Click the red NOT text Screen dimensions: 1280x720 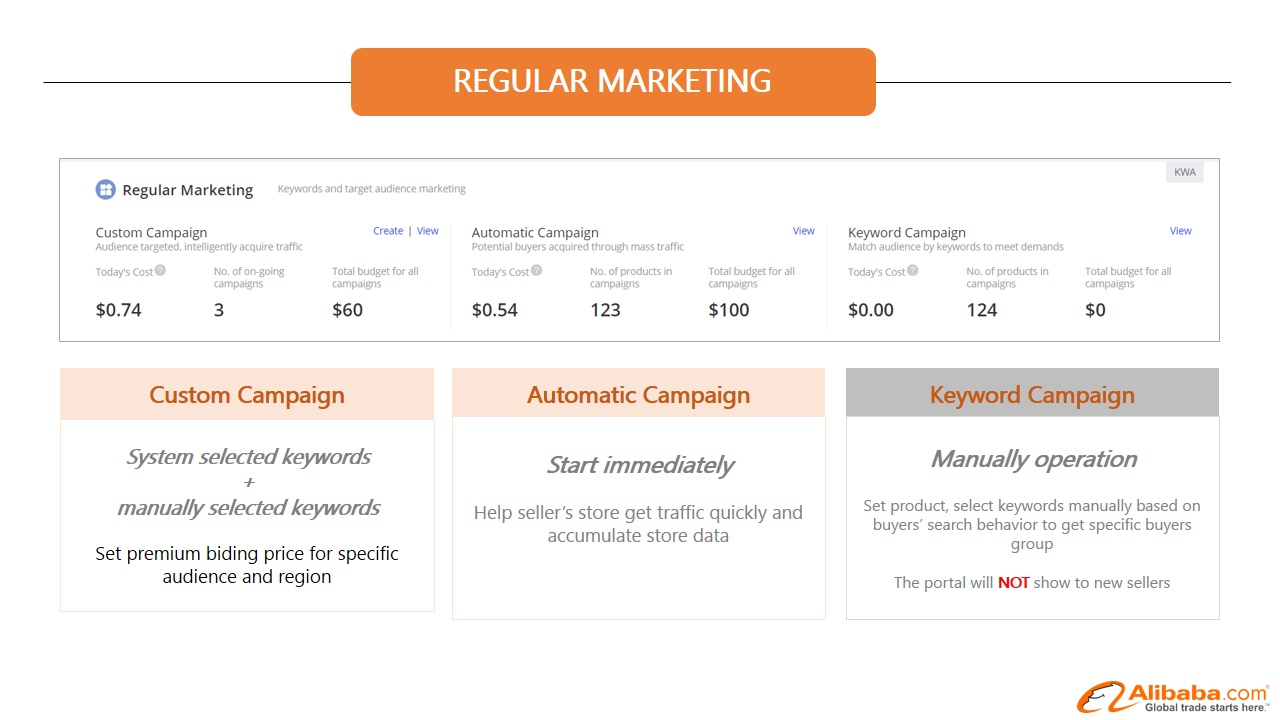[1013, 582]
